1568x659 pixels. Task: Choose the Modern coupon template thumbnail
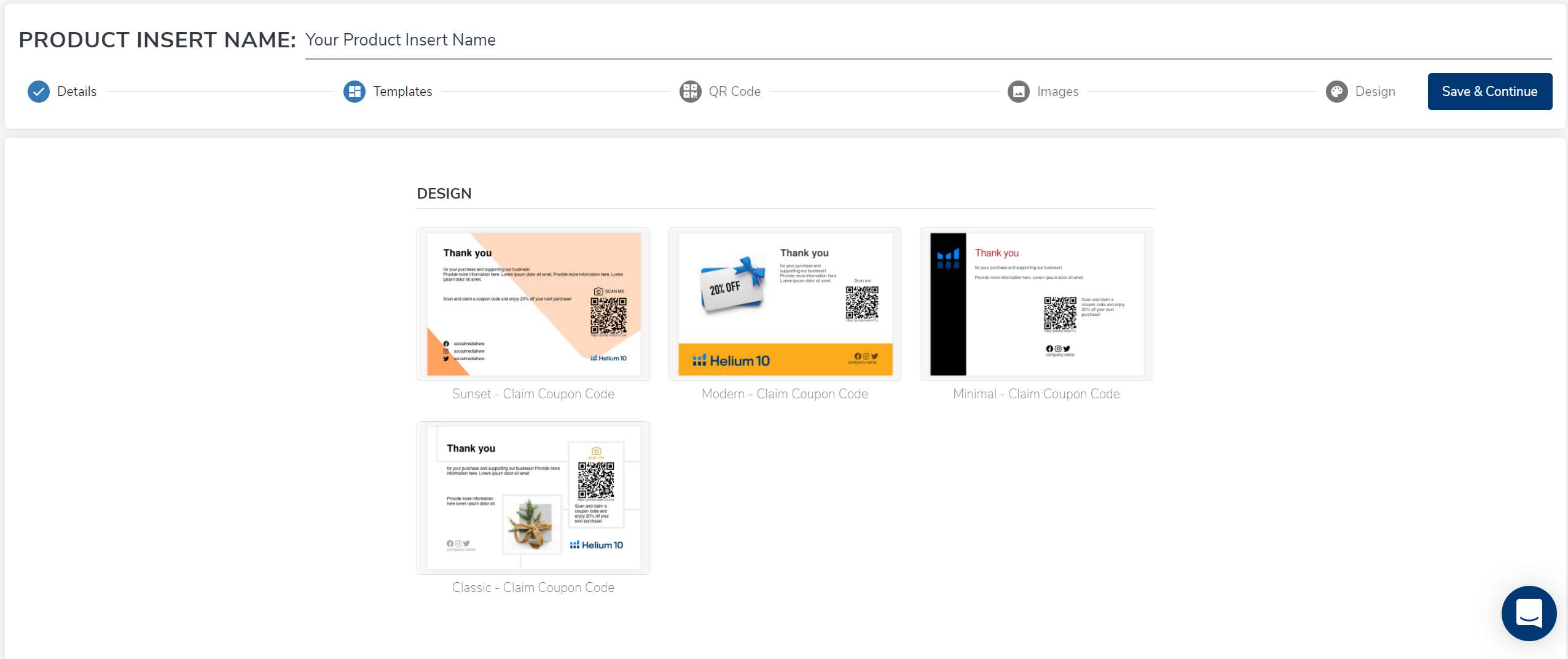pos(785,304)
